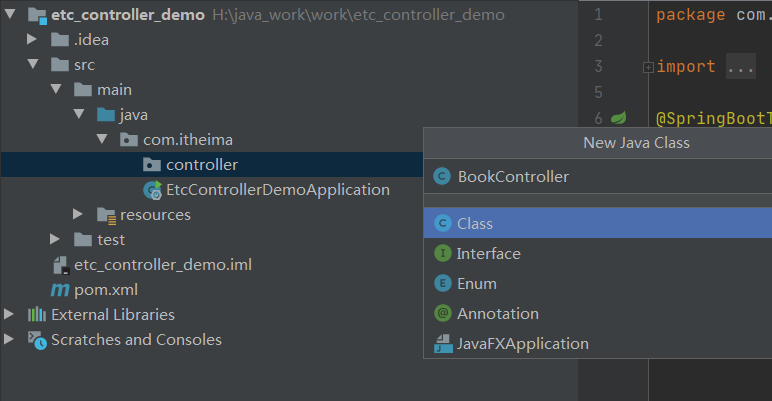Select the .idea folder label

coord(91,39)
